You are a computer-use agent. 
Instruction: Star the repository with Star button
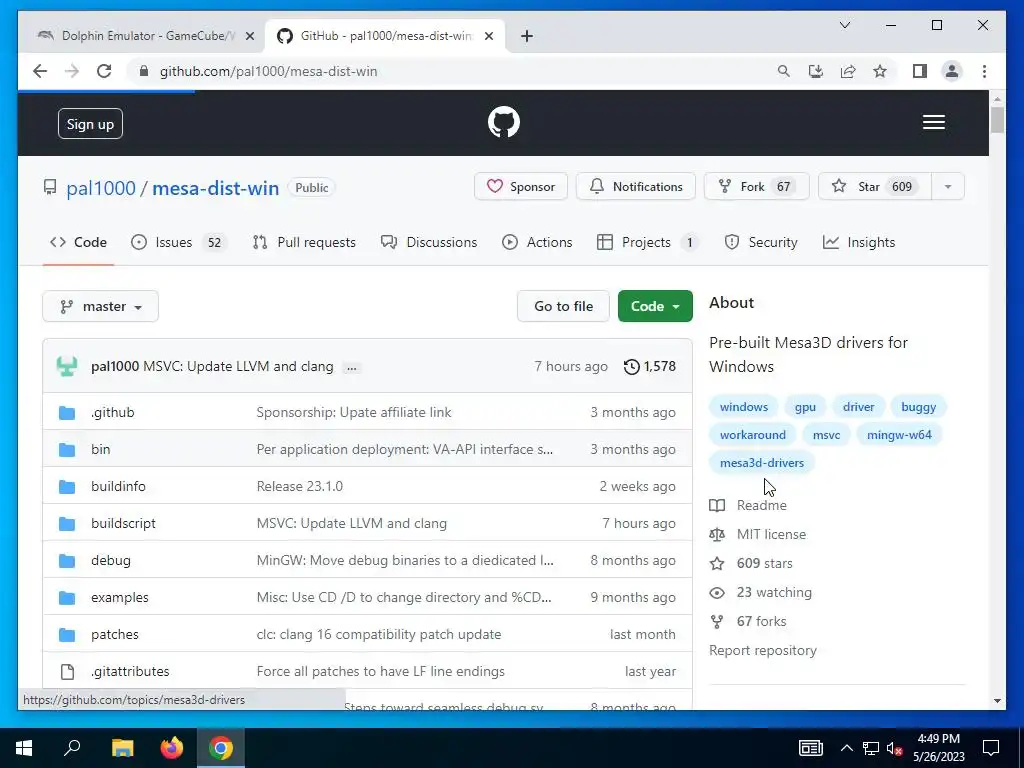click(875, 187)
